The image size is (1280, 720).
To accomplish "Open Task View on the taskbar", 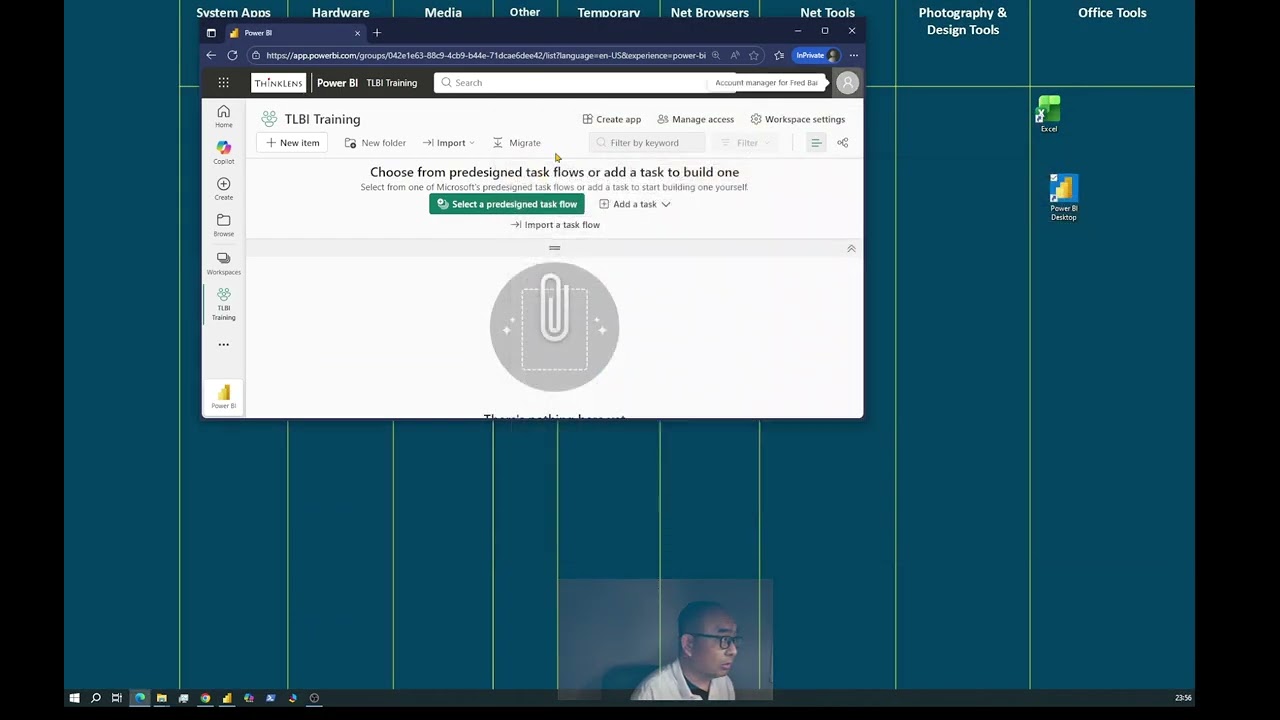I will (117, 698).
